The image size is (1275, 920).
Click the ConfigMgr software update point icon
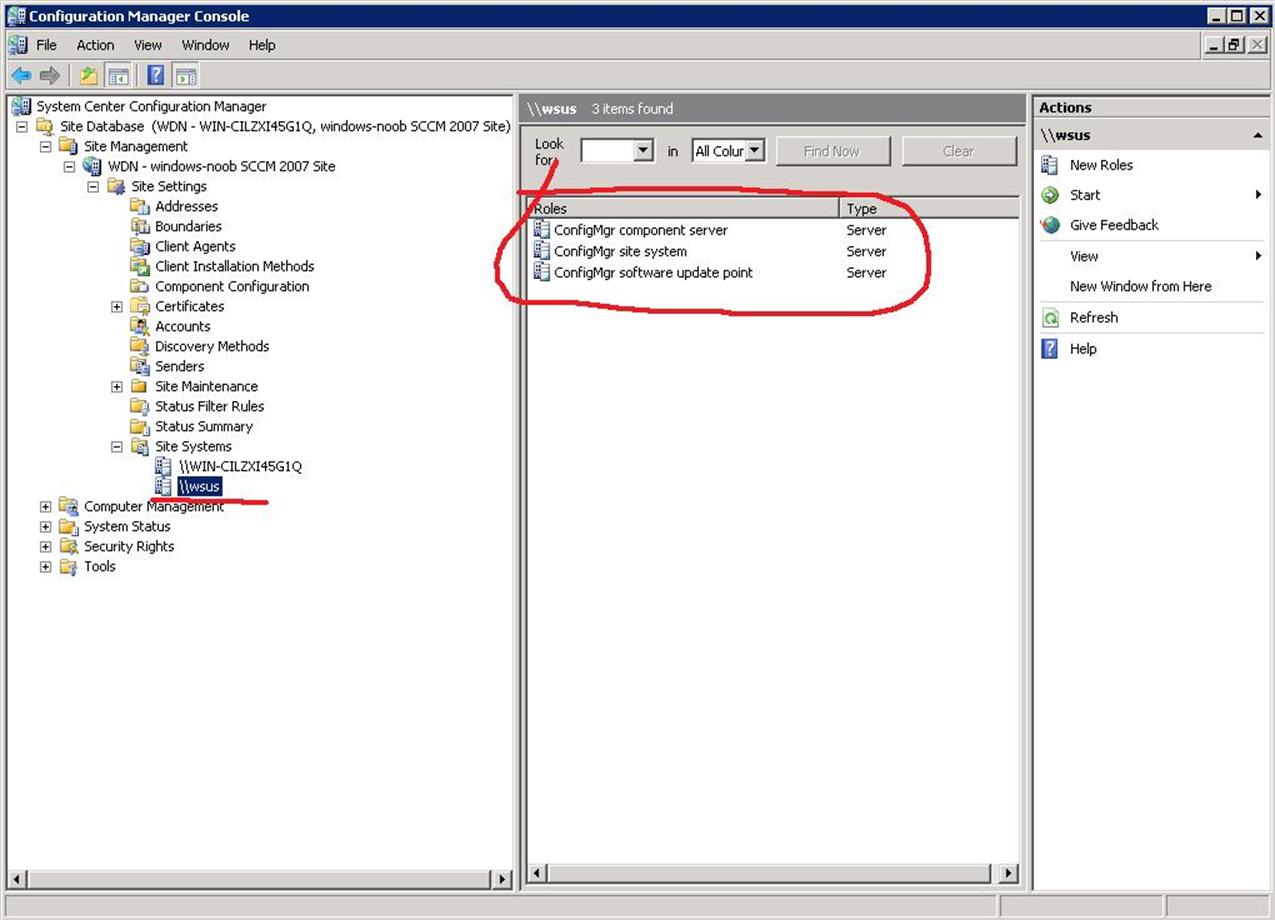[x=541, y=272]
